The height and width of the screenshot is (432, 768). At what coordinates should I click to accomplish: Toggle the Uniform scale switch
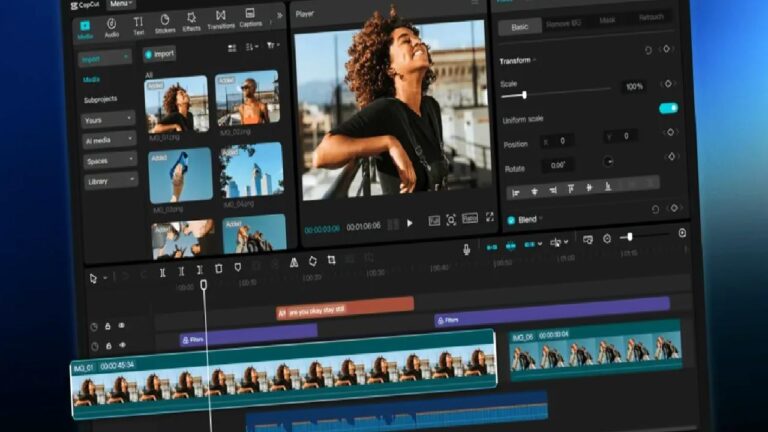coord(668,108)
